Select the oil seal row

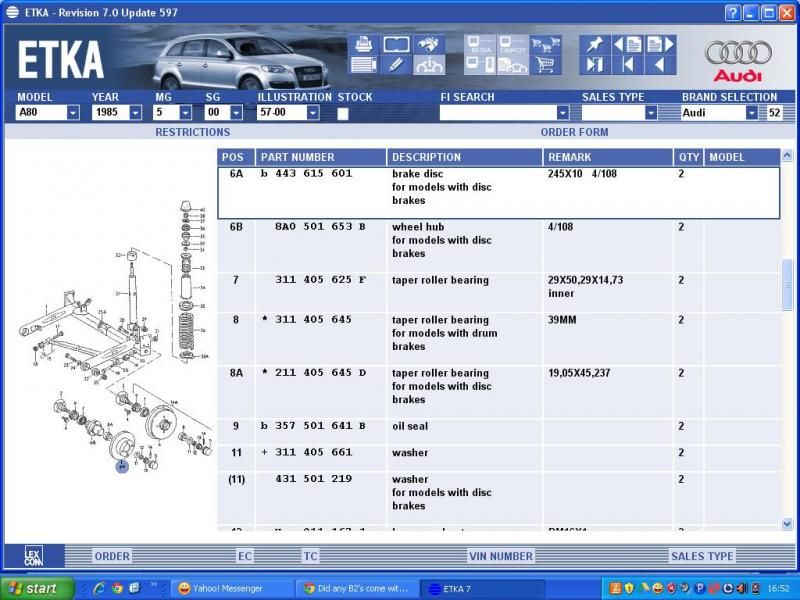[499, 432]
